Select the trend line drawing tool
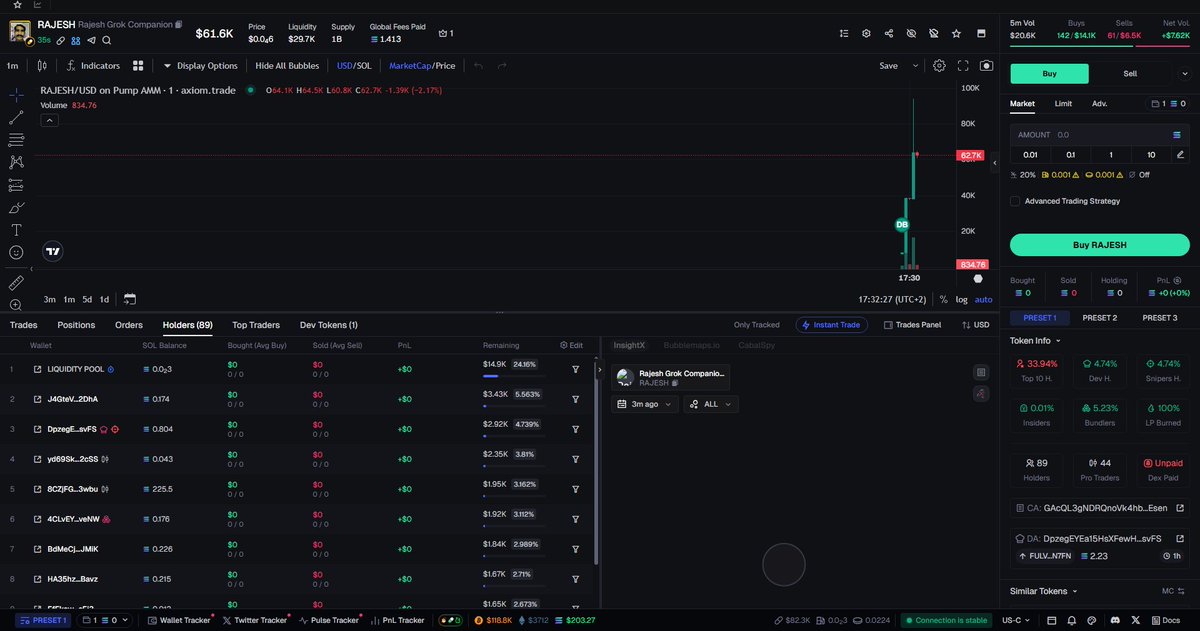 [16, 117]
